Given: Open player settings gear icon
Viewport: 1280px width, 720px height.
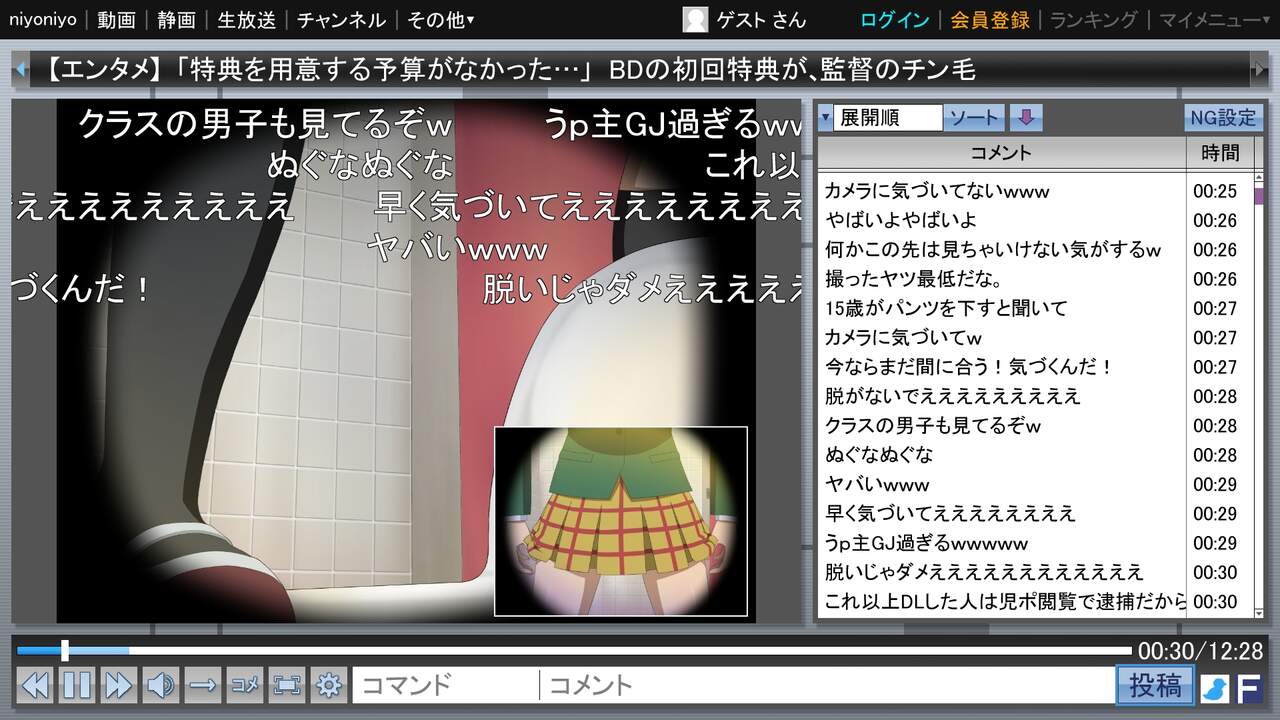Looking at the screenshot, I should (329, 685).
